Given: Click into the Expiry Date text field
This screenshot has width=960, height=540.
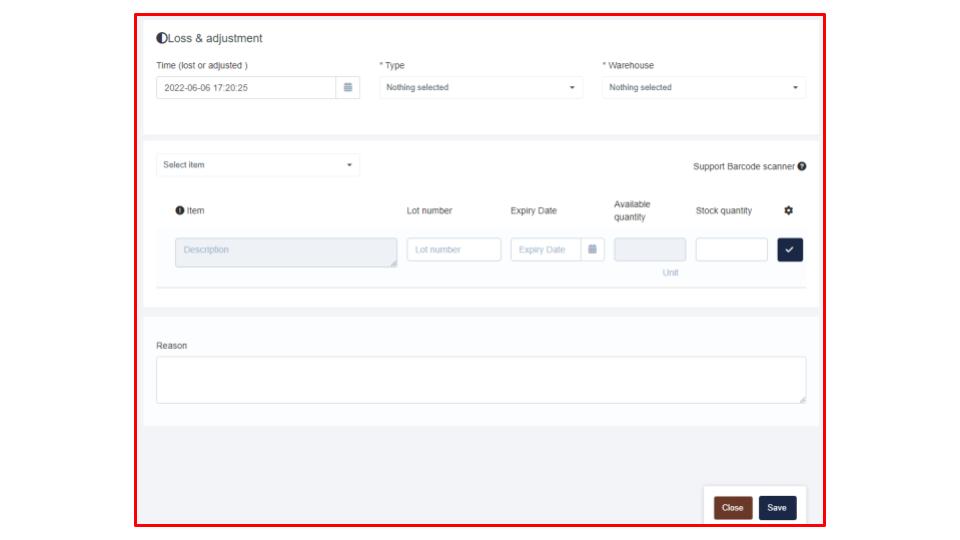Looking at the screenshot, I should [546, 250].
